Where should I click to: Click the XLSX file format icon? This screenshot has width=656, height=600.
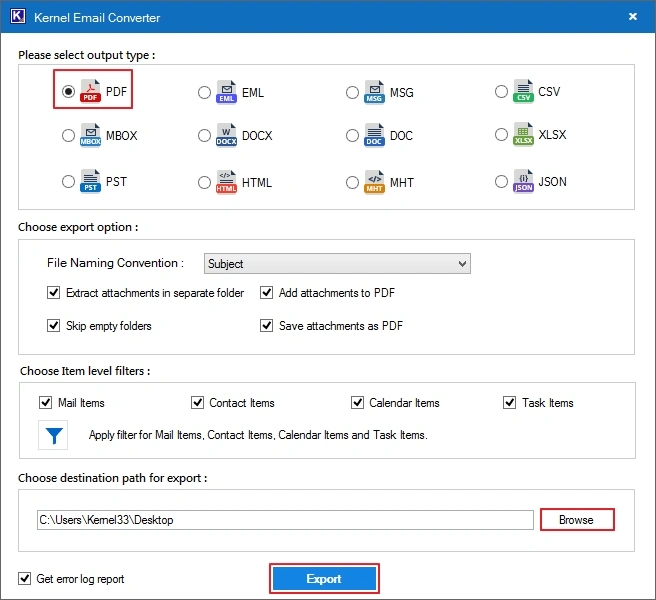[x=523, y=134]
